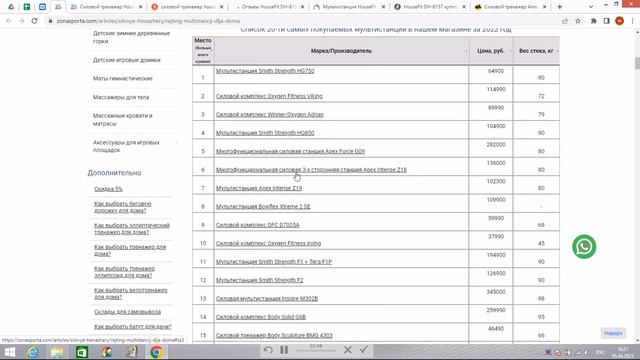
Task: Click the page vertical scrollbar thumb
Action: [637, 63]
